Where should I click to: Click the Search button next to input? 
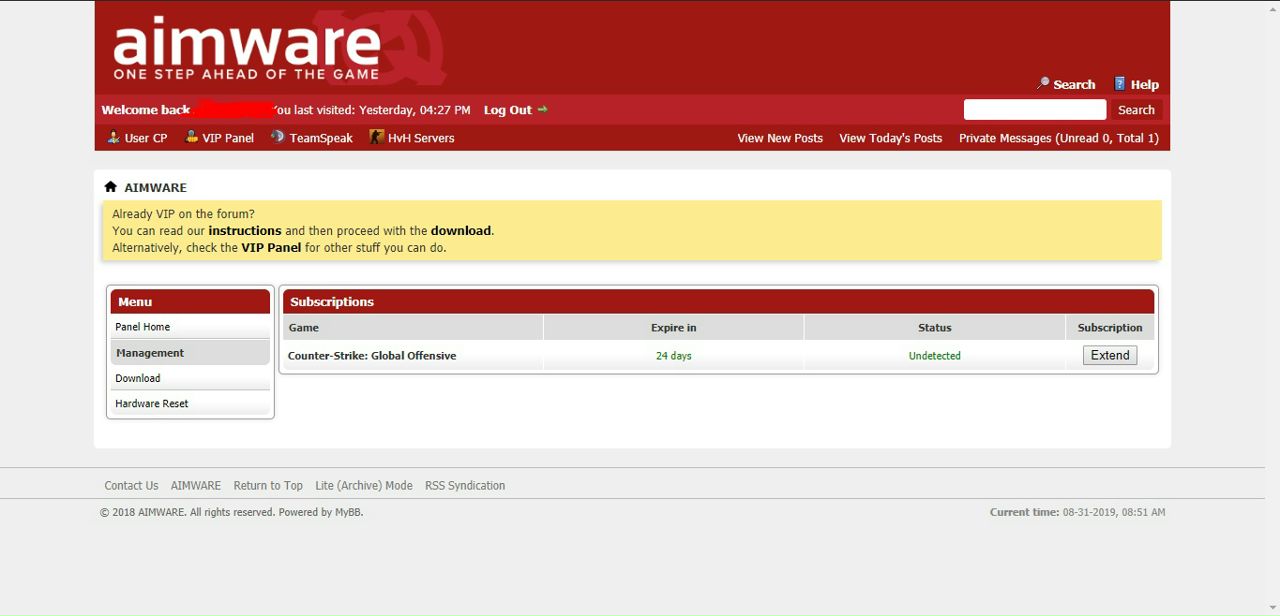click(x=1136, y=110)
